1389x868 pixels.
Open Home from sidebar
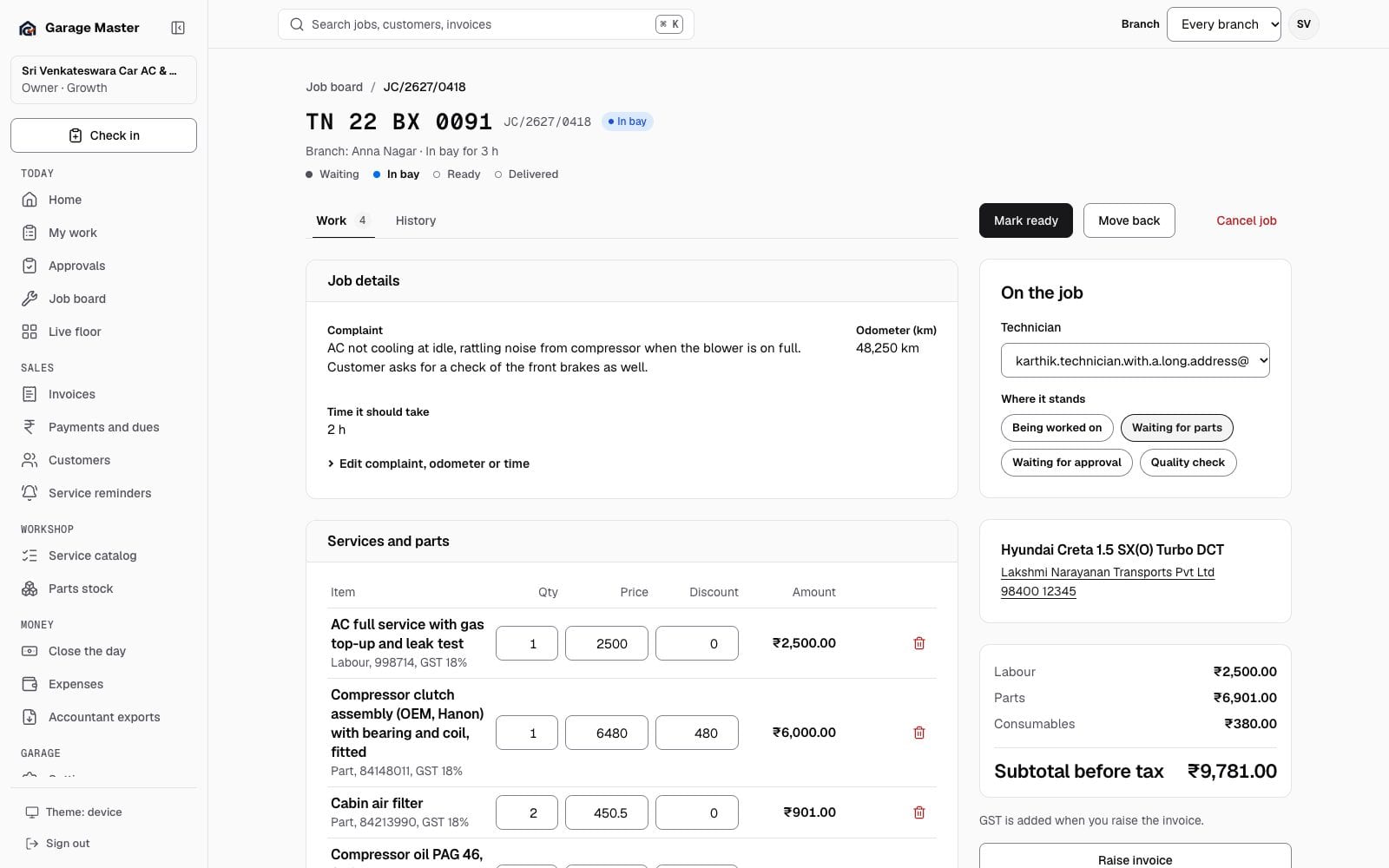coord(103,200)
